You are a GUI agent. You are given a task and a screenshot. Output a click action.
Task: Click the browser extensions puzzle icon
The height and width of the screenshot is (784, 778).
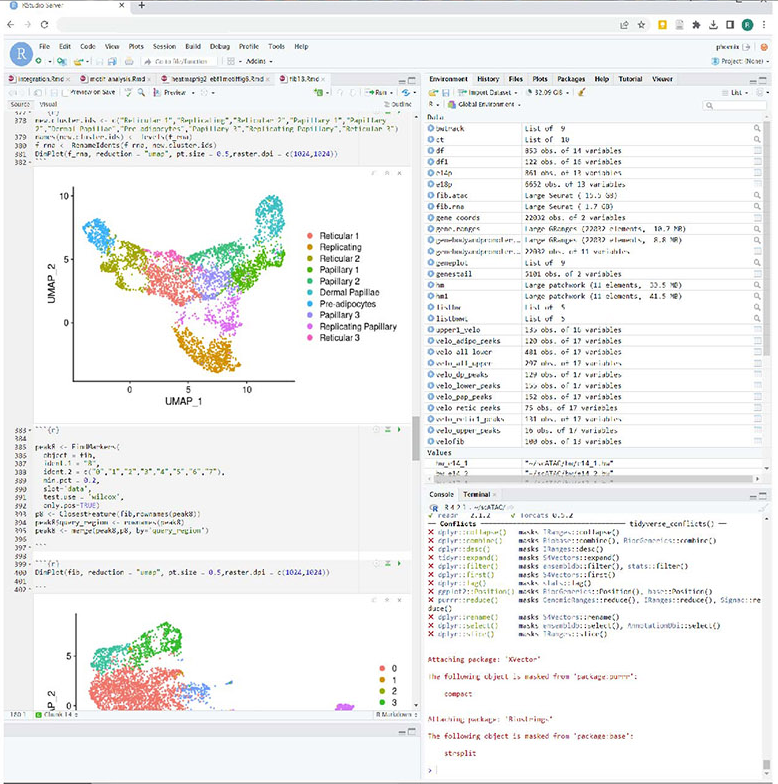(x=696, y=24)
